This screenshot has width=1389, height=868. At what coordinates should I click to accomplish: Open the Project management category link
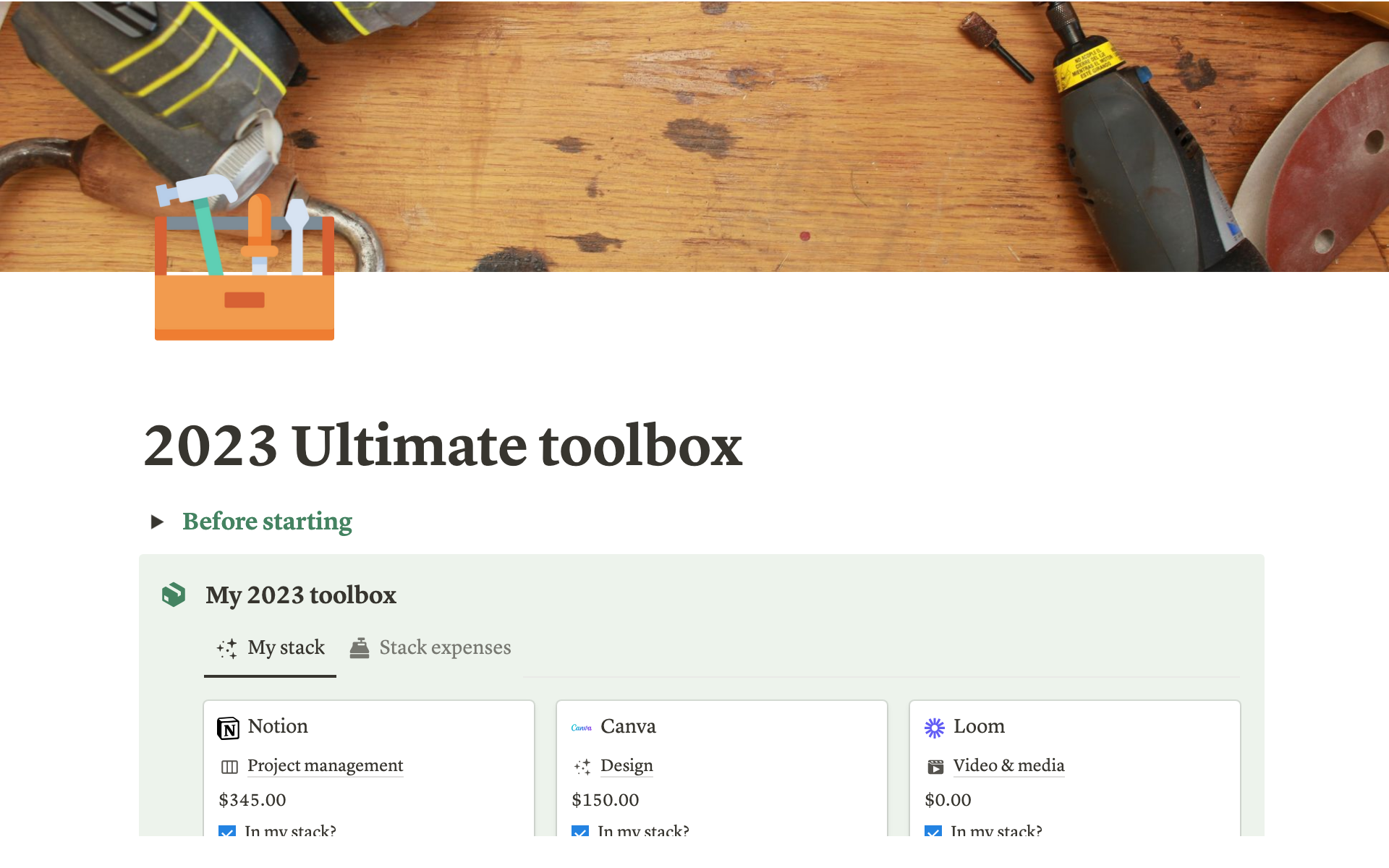point(325,765)
